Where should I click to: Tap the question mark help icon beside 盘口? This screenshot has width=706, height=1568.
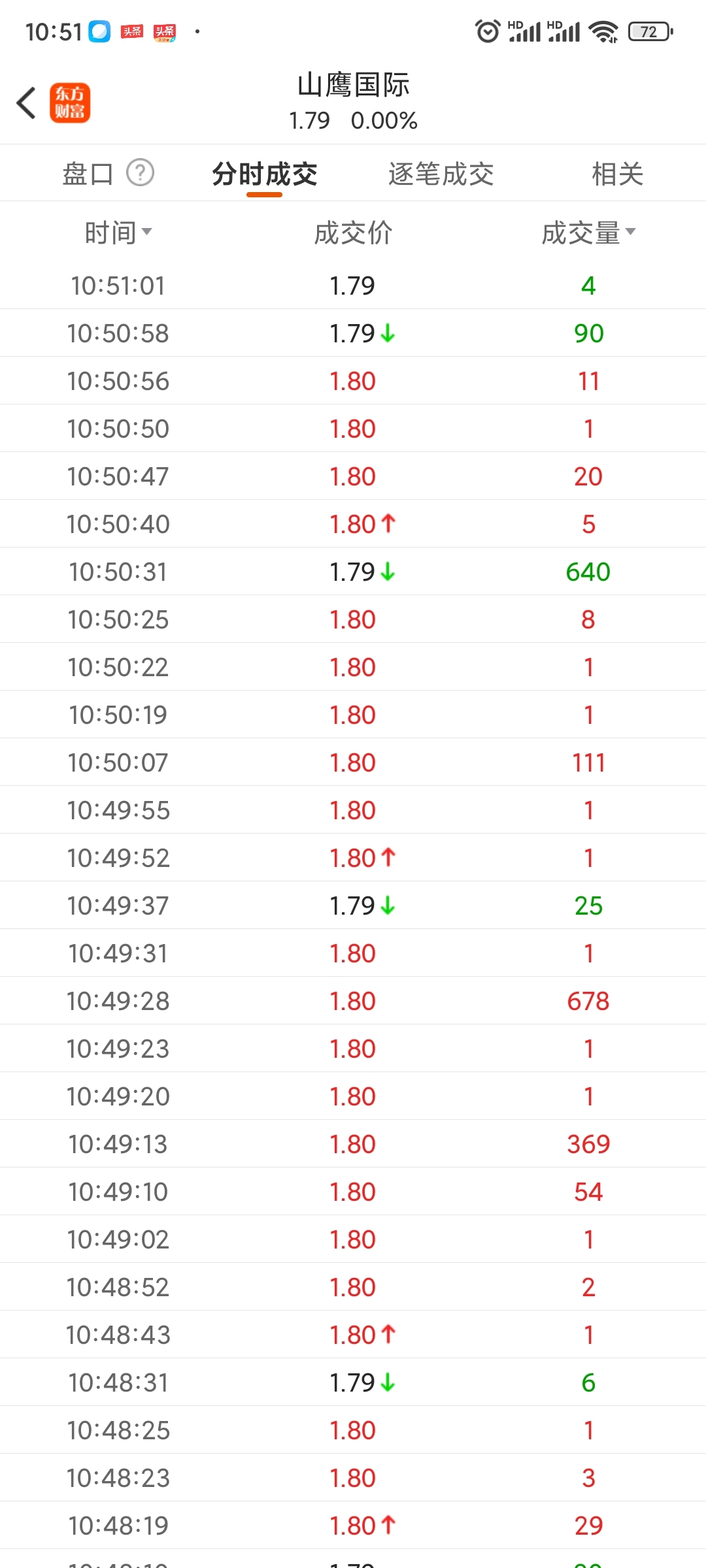(x=140, y=173)
